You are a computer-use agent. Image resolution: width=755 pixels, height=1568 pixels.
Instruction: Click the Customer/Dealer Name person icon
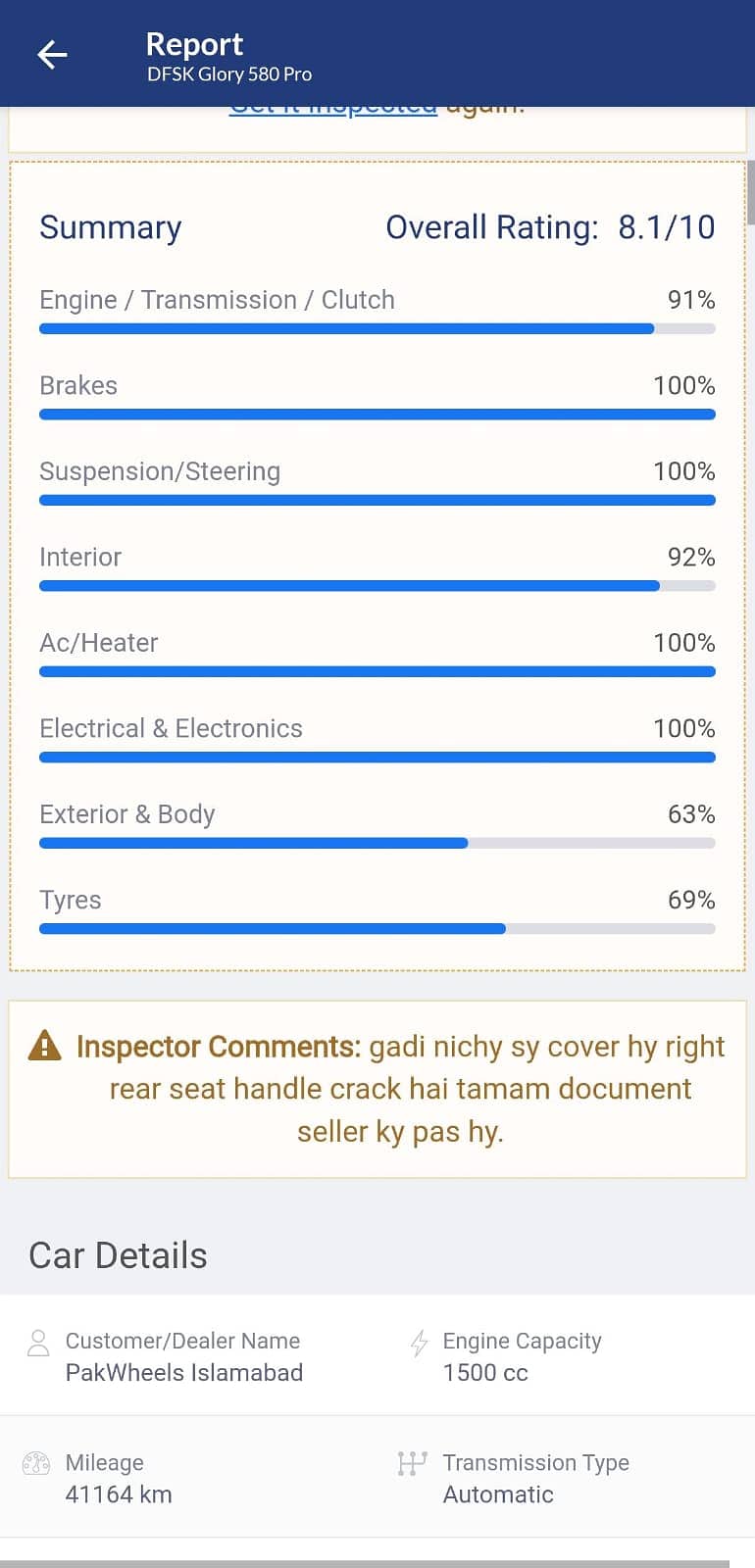tap(38, 1343)
